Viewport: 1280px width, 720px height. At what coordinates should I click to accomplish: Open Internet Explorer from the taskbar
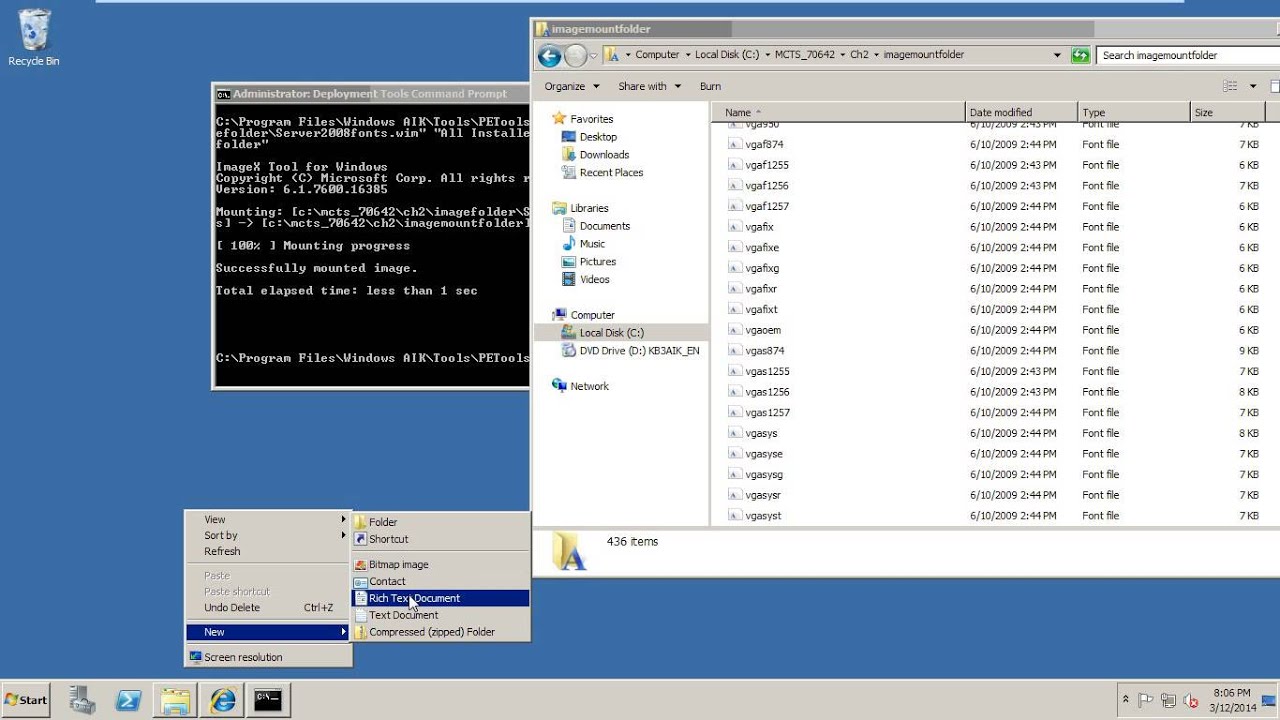pos(221,700)
